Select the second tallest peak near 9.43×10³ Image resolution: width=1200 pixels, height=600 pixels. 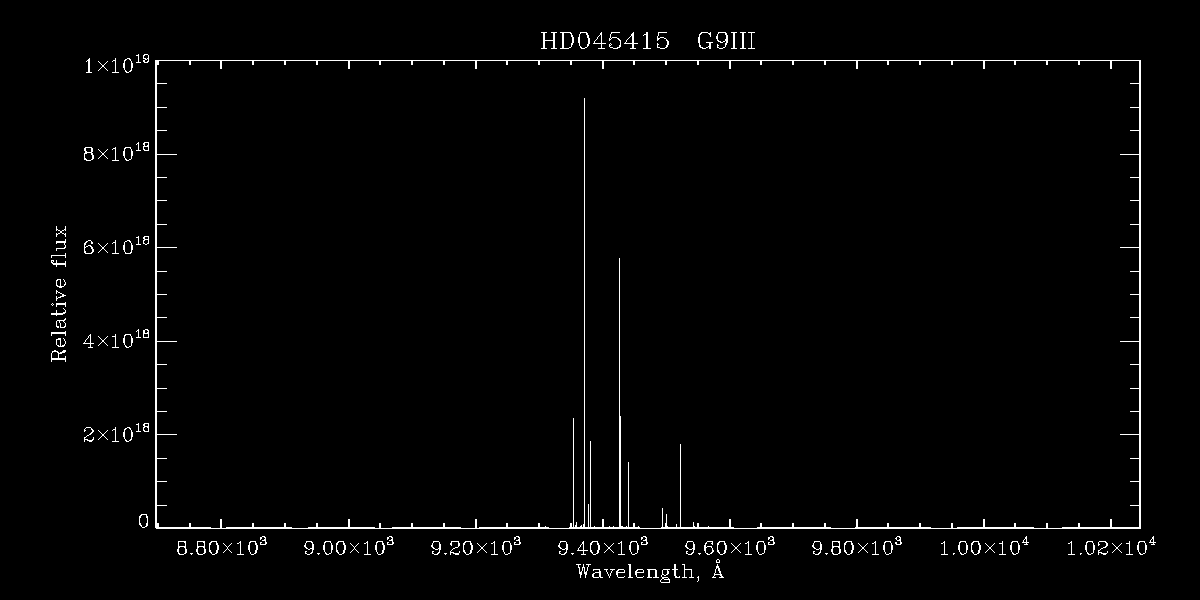(x=619, y=392)
